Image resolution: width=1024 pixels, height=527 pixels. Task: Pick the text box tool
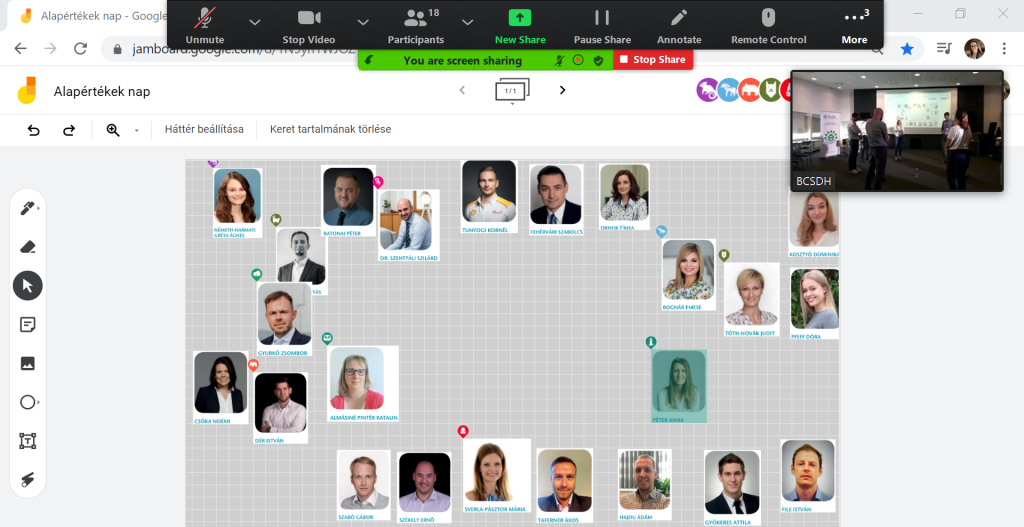coord(27,442)
